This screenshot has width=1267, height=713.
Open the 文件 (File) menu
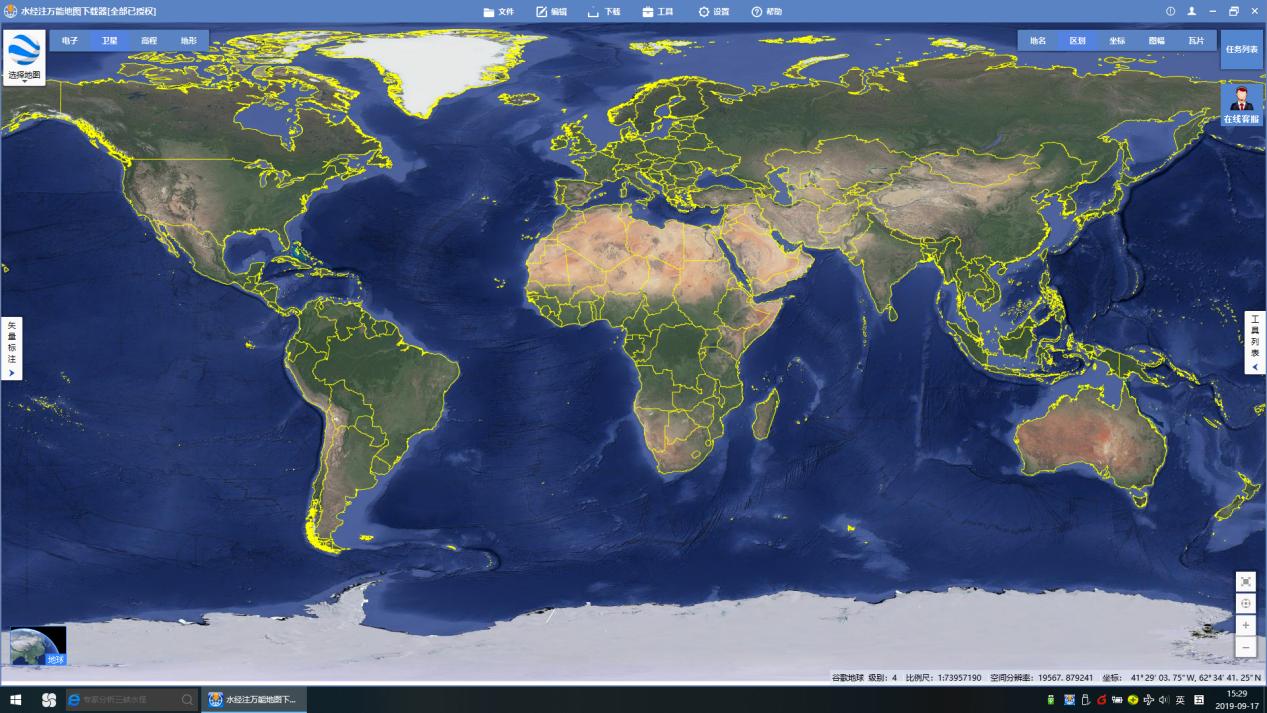click(x=498, y=11)
